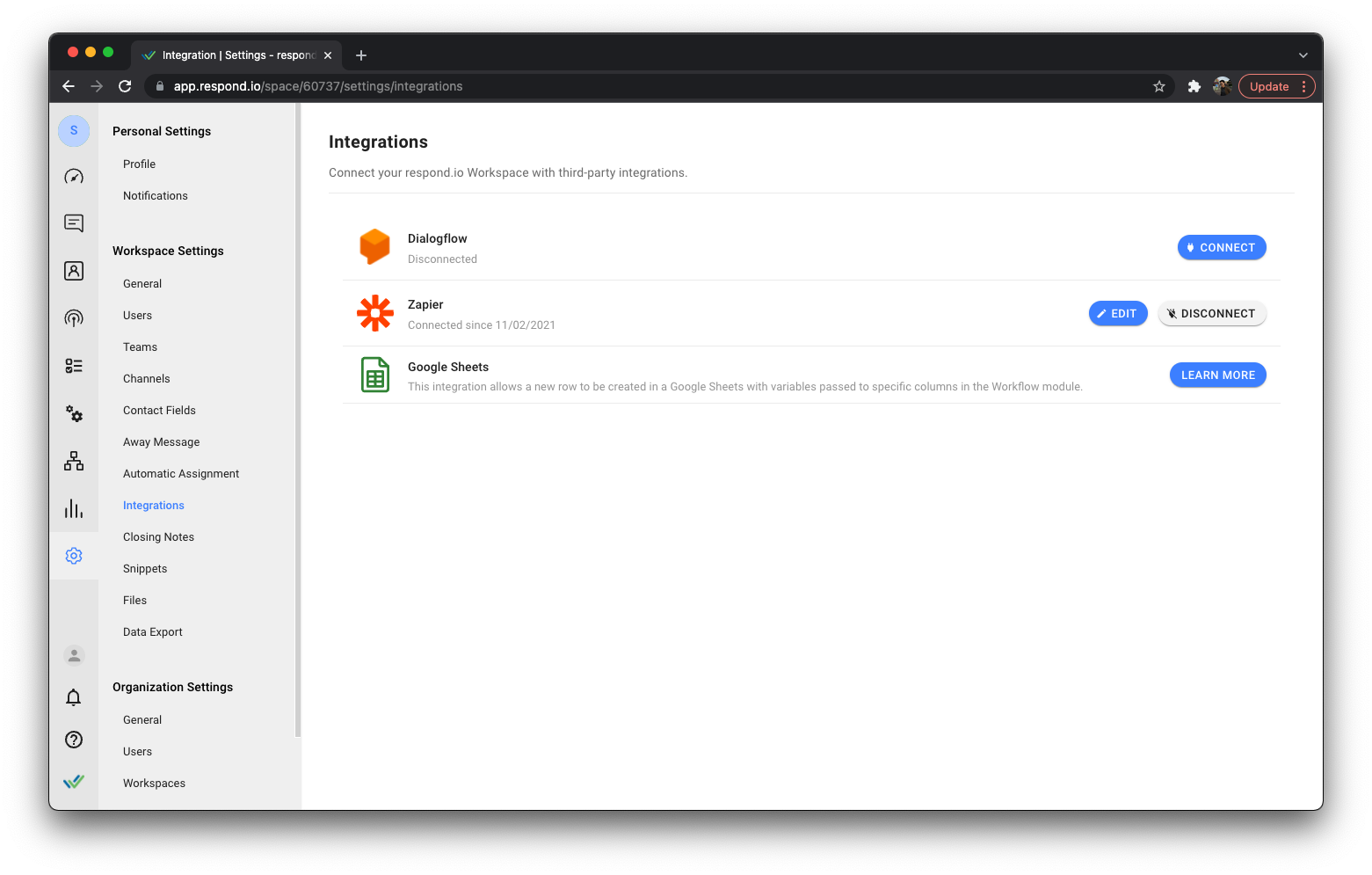Click the Personal Settings section heading
This screenshot has height=875, width=1372.
[x=162, y=131]
